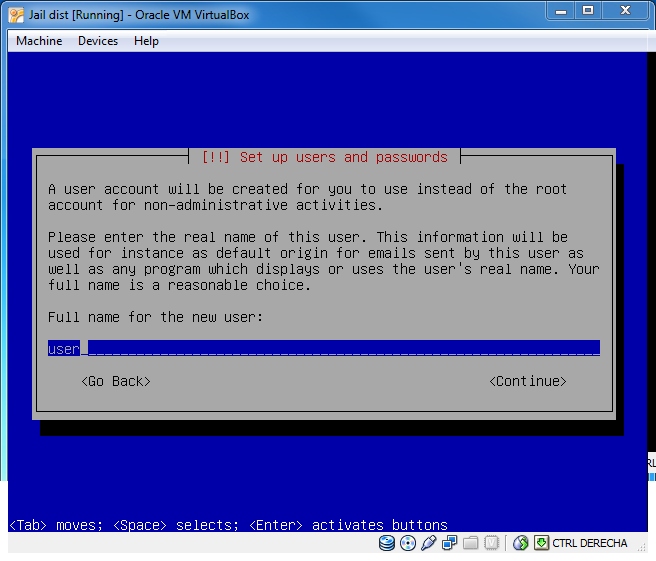Open the hard disk activity indicator

387,543
